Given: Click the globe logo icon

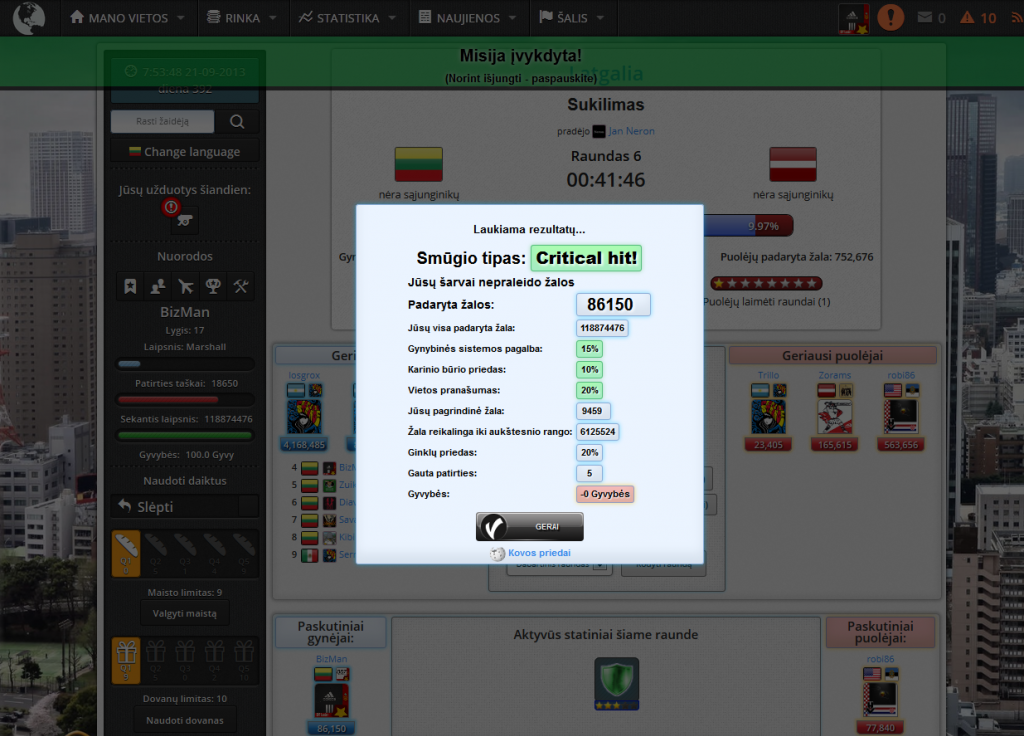Looking at the screenshot, I should (x=29, y=18).
